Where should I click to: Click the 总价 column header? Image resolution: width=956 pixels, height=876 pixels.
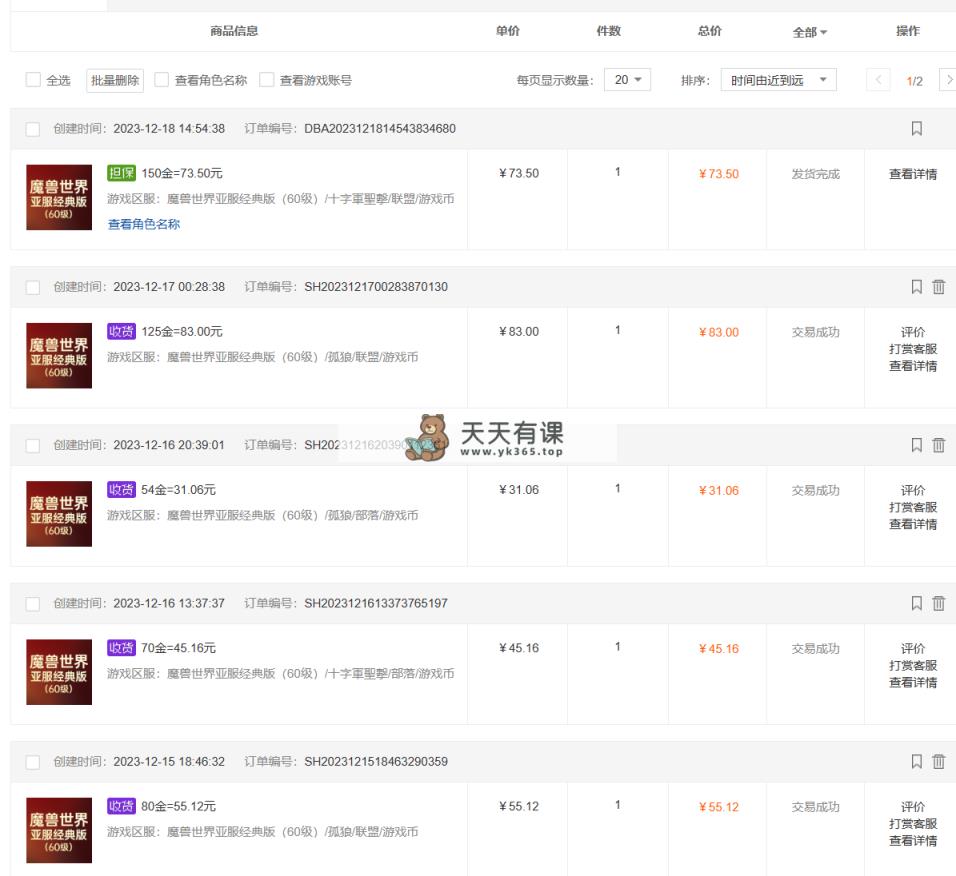[709, 31]
